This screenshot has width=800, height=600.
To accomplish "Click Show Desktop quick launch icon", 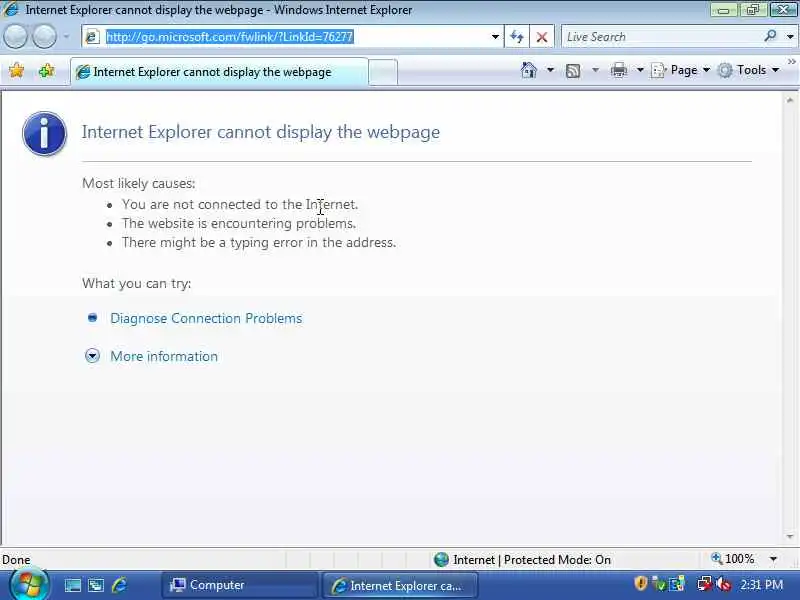I will 72,585.
